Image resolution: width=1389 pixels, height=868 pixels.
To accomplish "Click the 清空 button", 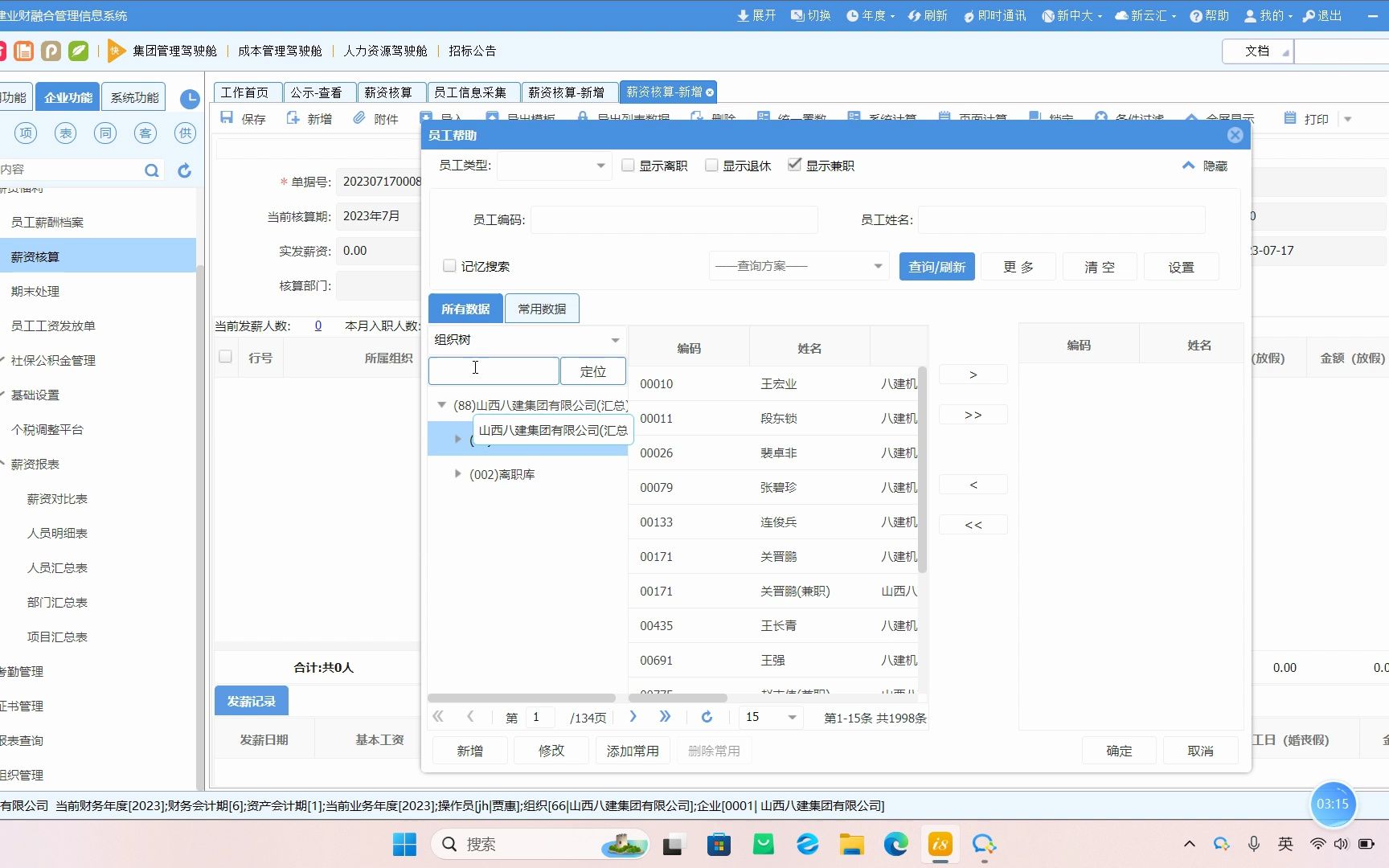I will click(x=1100, y=266).
